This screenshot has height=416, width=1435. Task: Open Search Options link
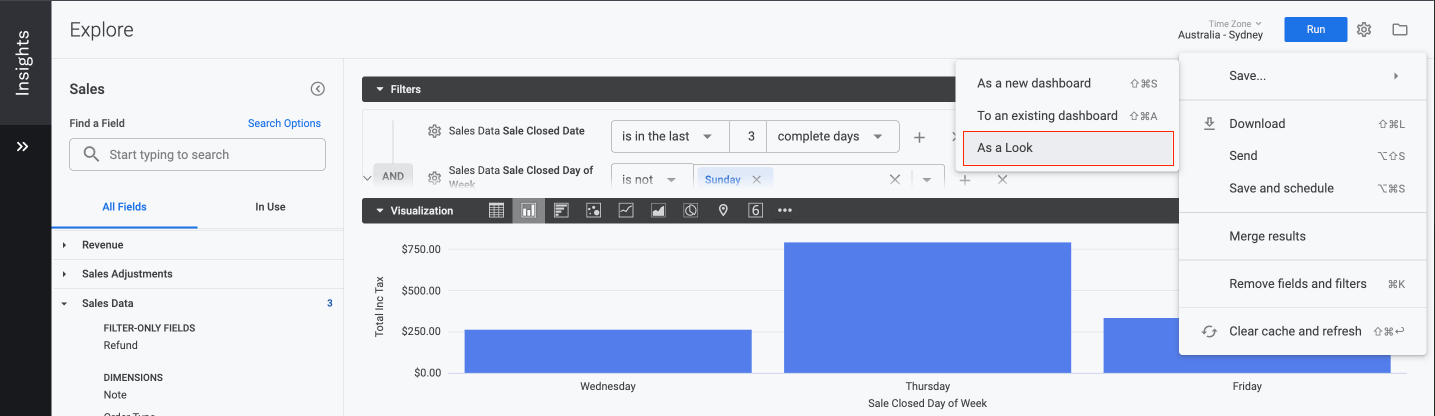point(284,123)
